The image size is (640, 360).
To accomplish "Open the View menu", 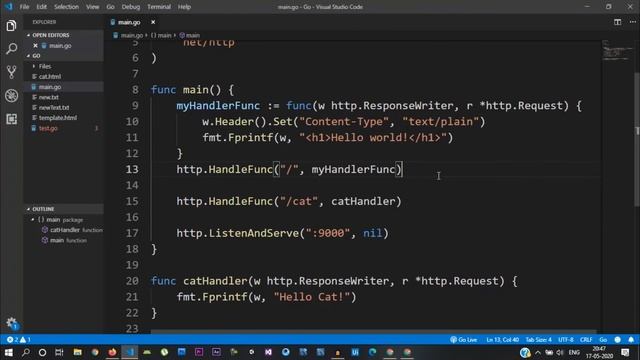I will tap(93, 7).
